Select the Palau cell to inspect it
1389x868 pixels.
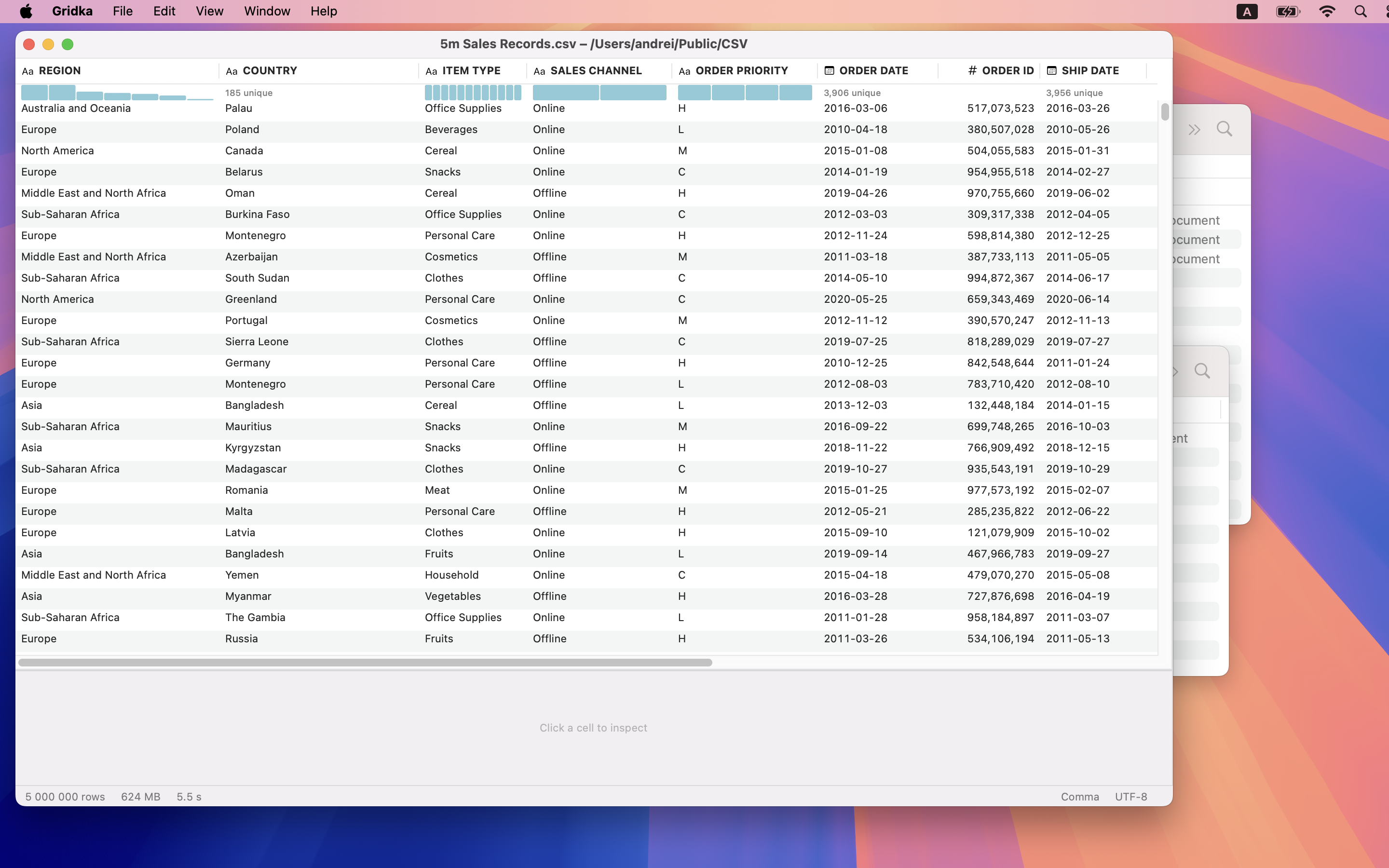[239, 108]
